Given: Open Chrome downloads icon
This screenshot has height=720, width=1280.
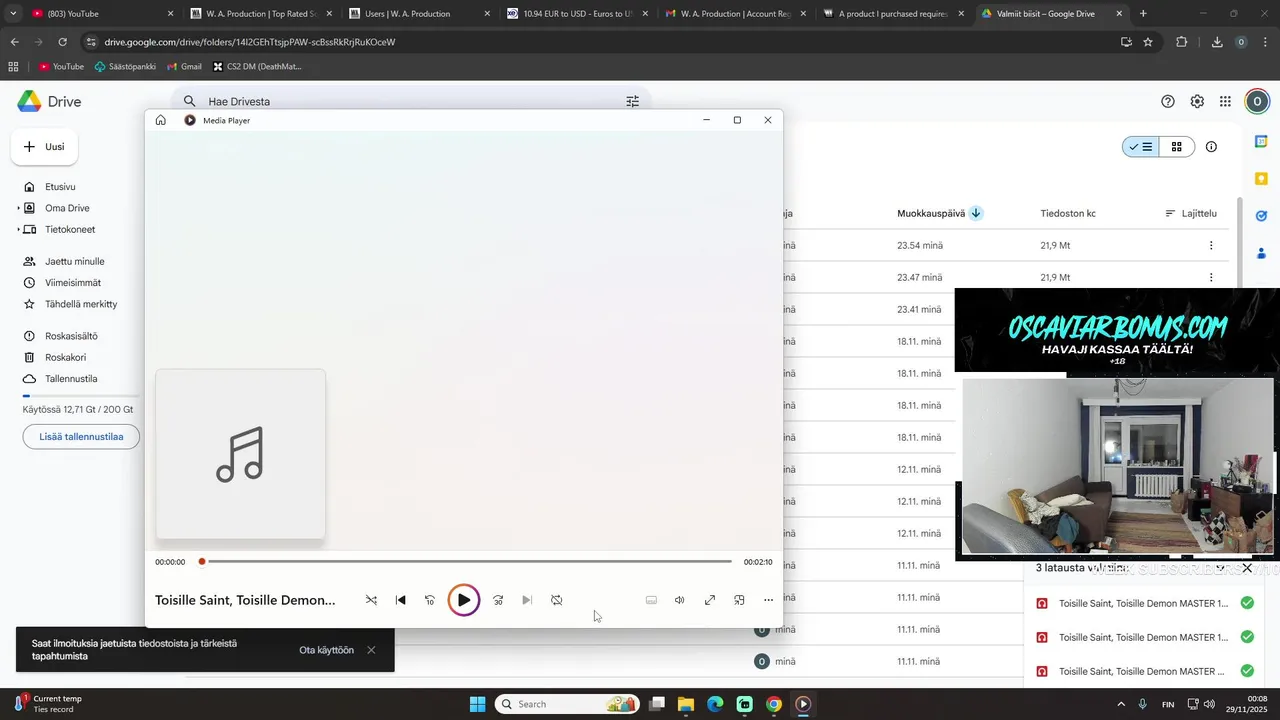Looking at the screenshot, I should [x=1217, y=42].
